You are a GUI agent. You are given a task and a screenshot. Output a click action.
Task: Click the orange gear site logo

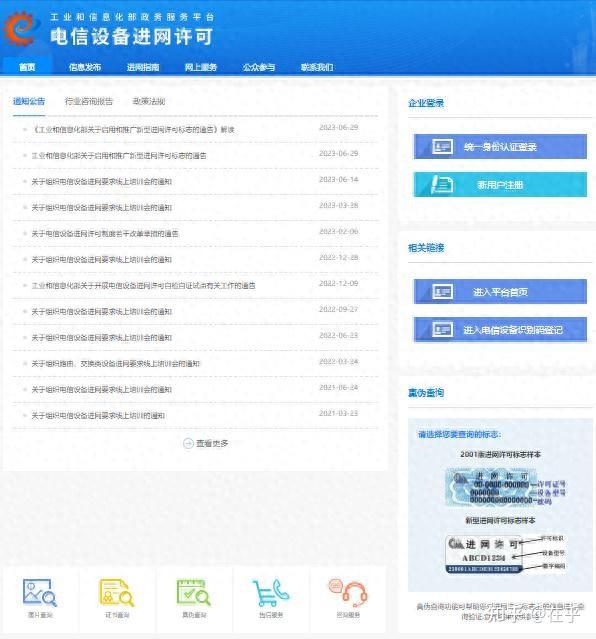[19, 29]
